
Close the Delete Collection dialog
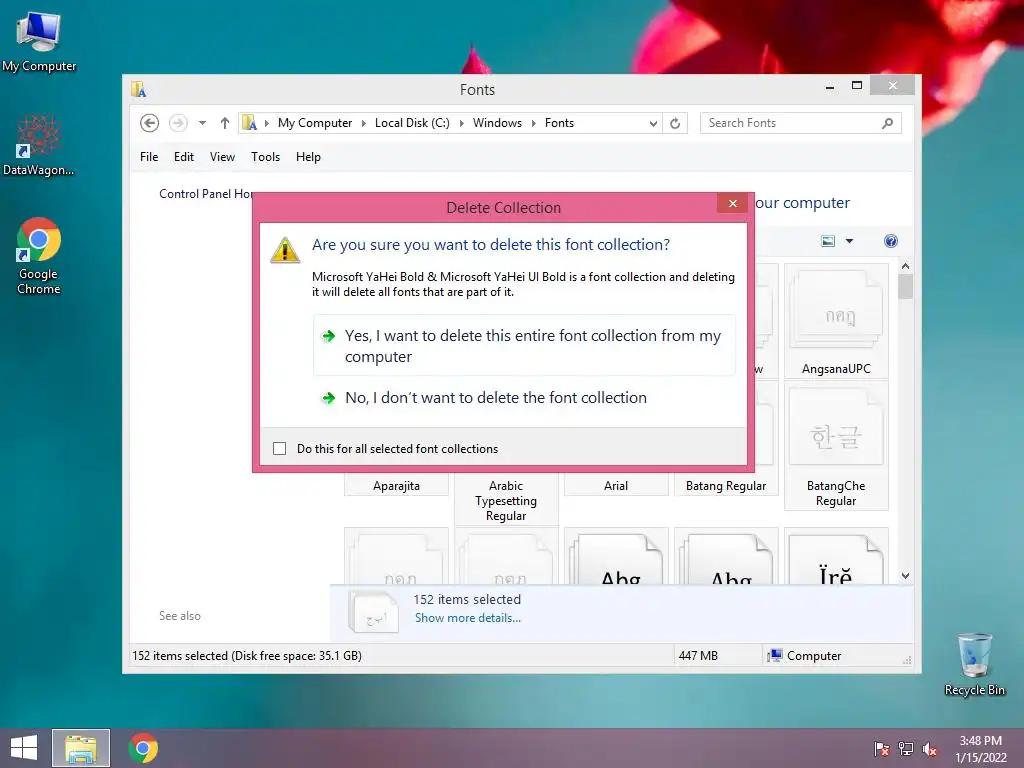(733, 204)
